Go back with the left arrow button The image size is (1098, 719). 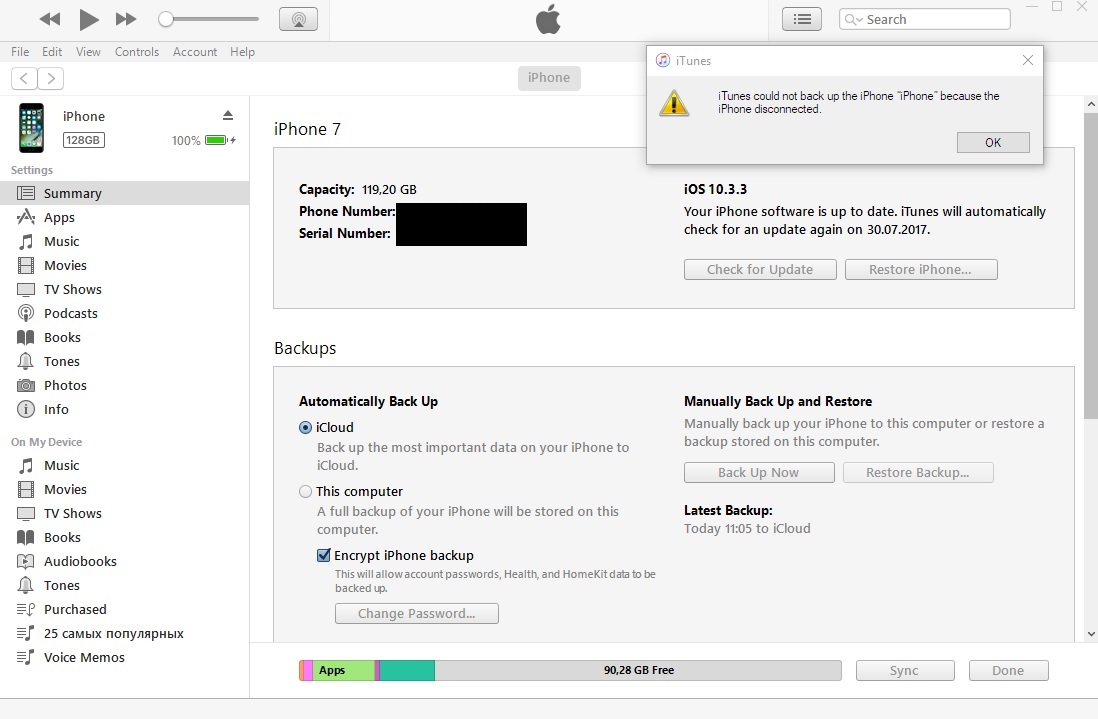(24, 78)
